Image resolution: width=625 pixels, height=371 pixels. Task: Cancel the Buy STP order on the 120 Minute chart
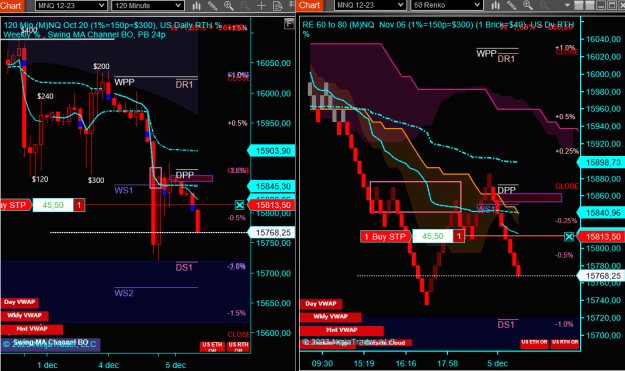[239, 205]
